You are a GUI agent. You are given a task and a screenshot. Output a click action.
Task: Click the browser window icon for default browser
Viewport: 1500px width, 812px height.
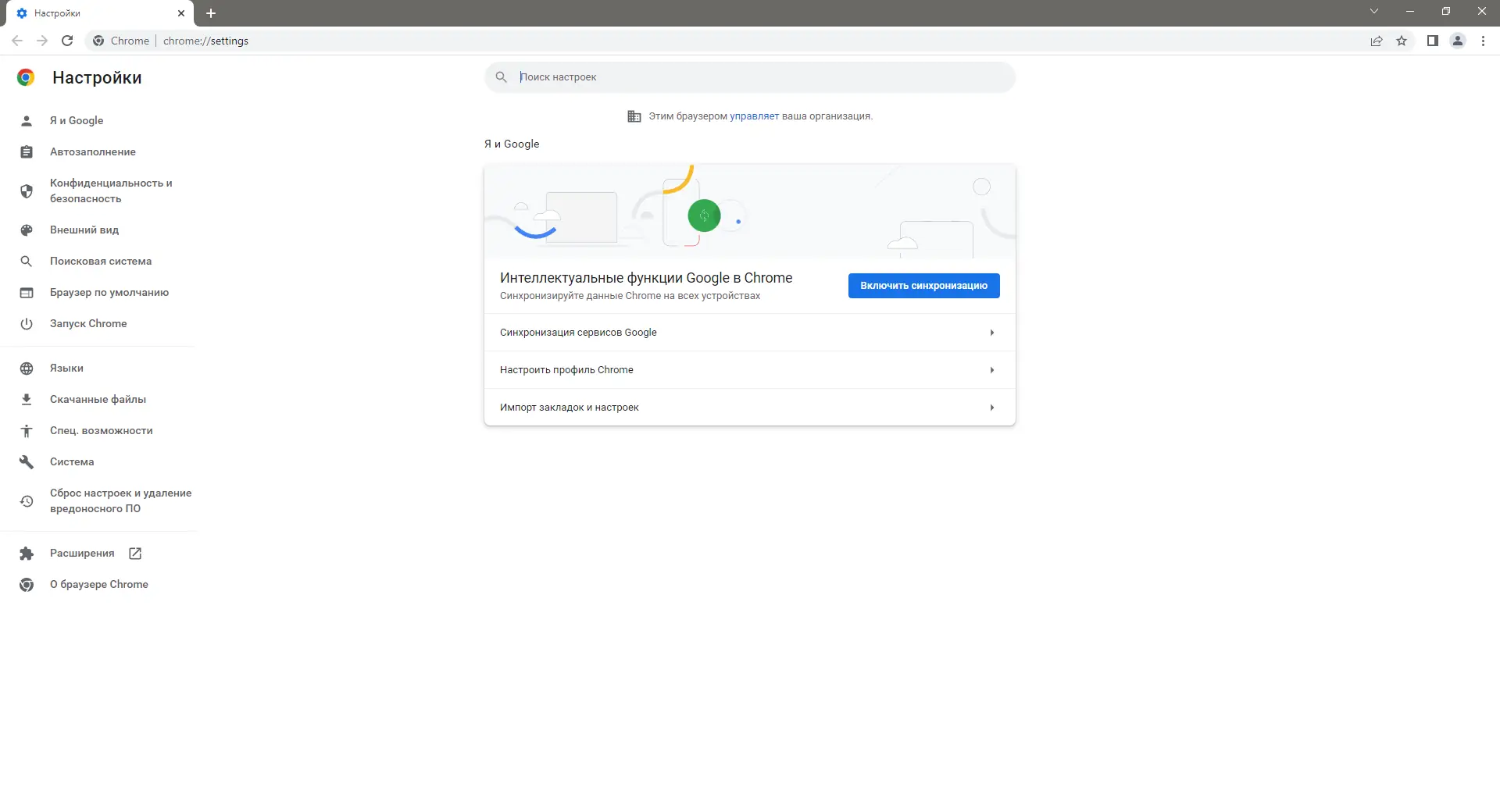point(27,293)
